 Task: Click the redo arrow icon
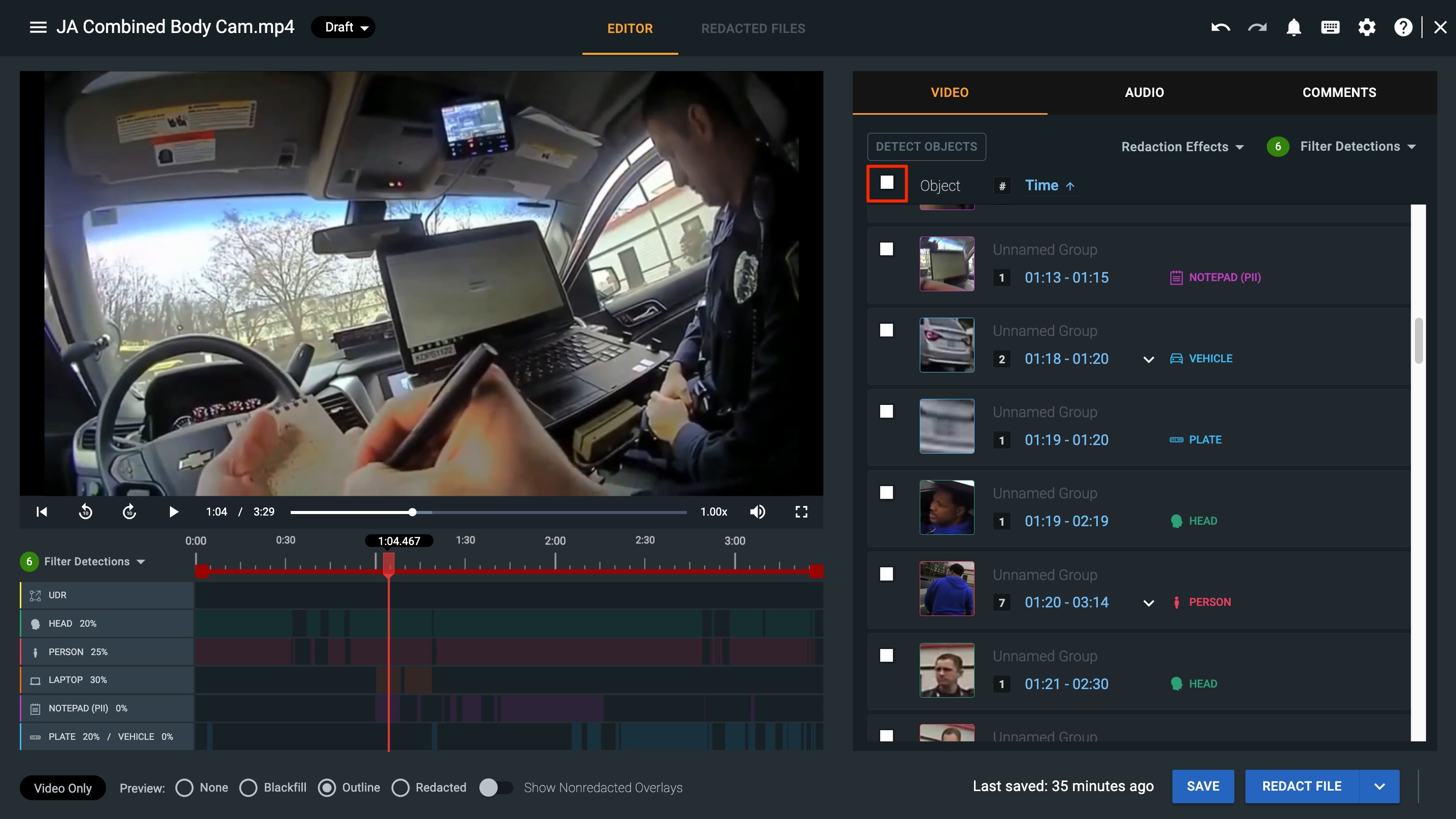click(1257, 27)
